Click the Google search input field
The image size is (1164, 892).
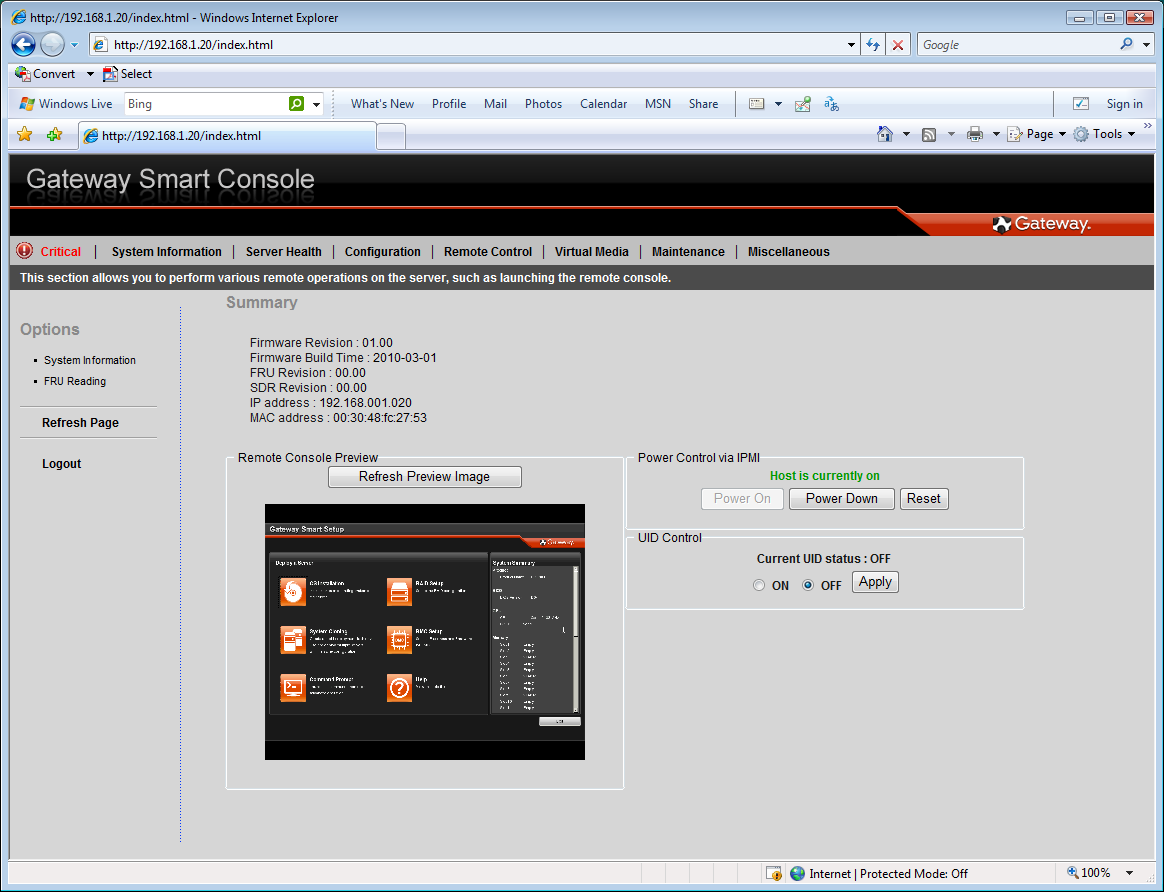click(1017, 45)
